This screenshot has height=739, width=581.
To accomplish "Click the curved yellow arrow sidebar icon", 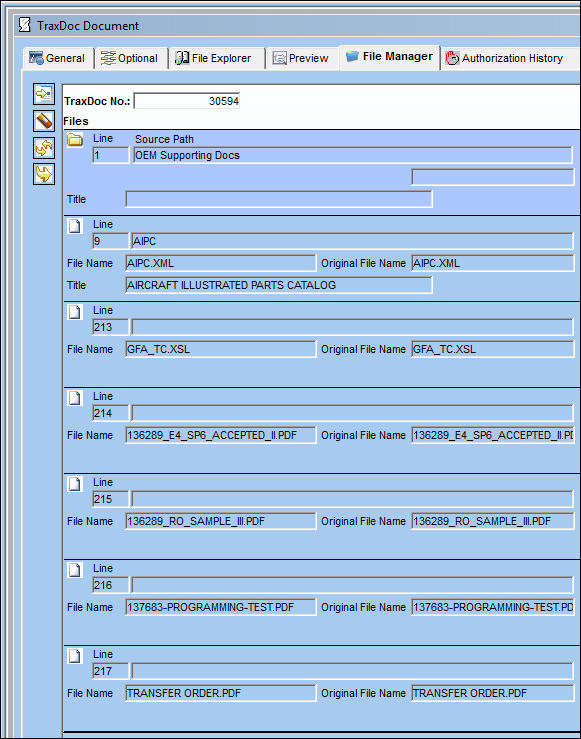I will coord(44,174).
